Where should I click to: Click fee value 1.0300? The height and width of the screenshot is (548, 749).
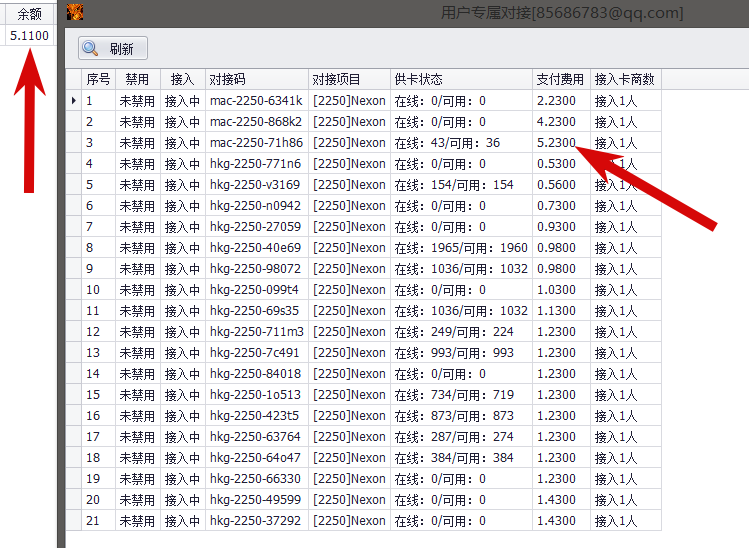561,290
